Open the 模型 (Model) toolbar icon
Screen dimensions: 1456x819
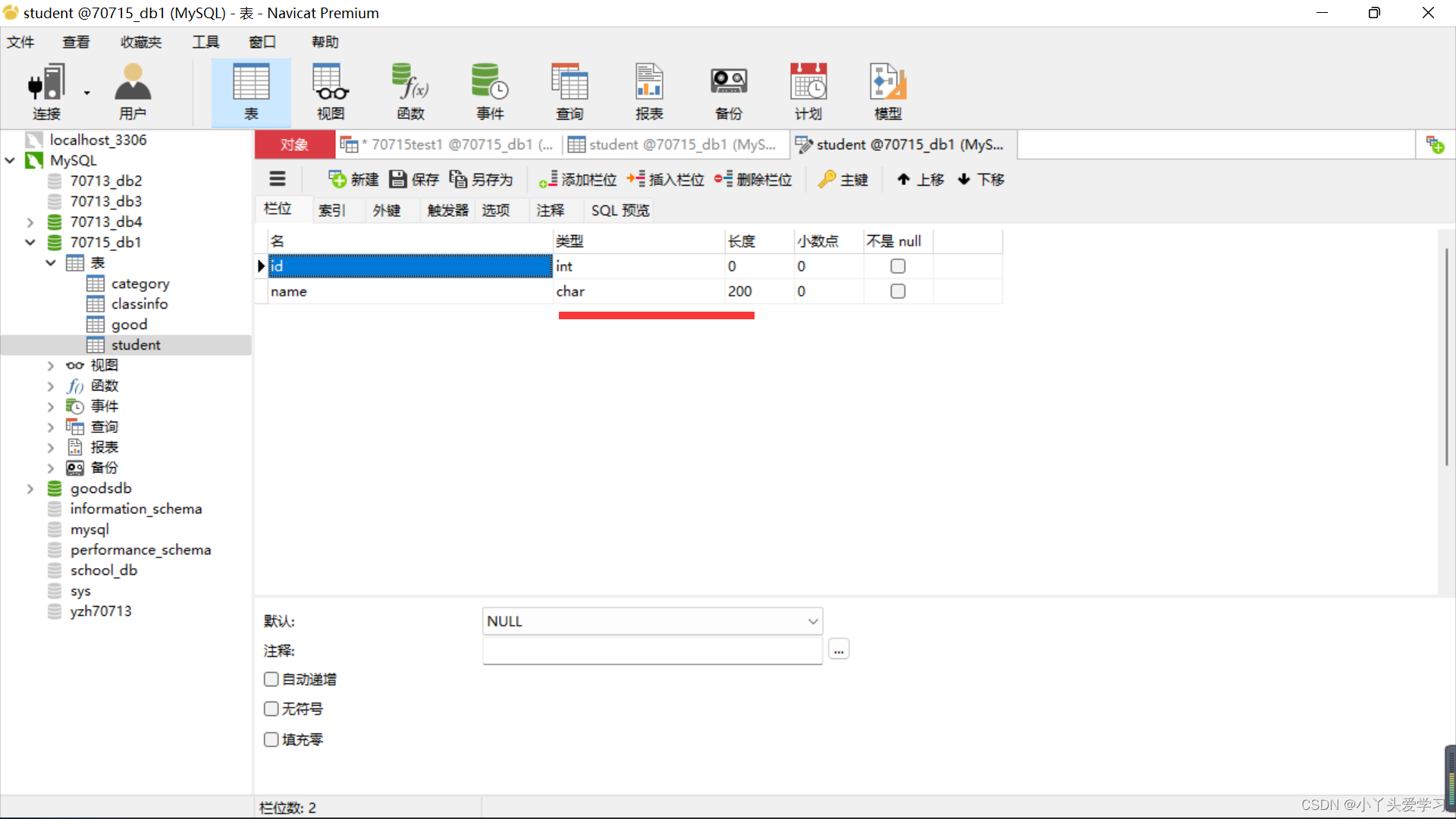[x=888, y=92]
